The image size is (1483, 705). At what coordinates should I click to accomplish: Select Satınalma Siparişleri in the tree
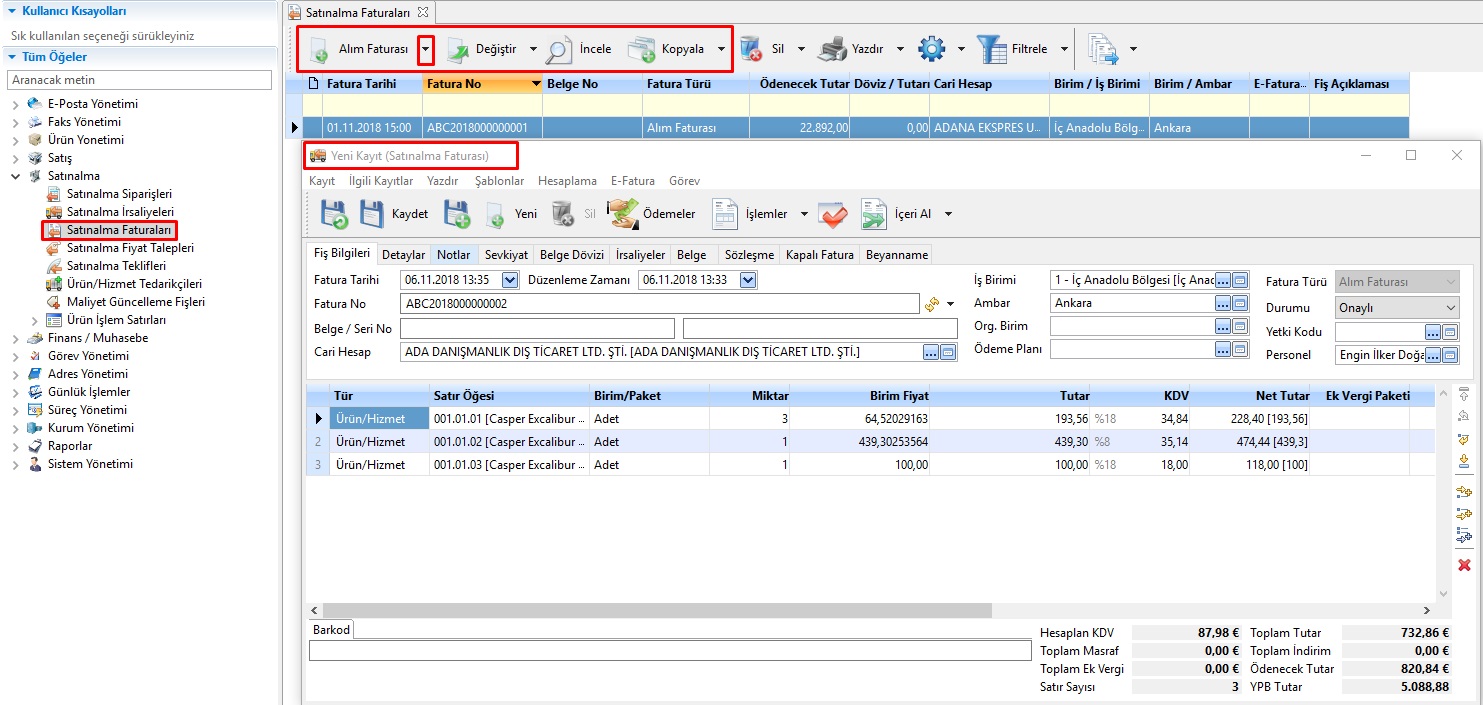pos(119,194)
